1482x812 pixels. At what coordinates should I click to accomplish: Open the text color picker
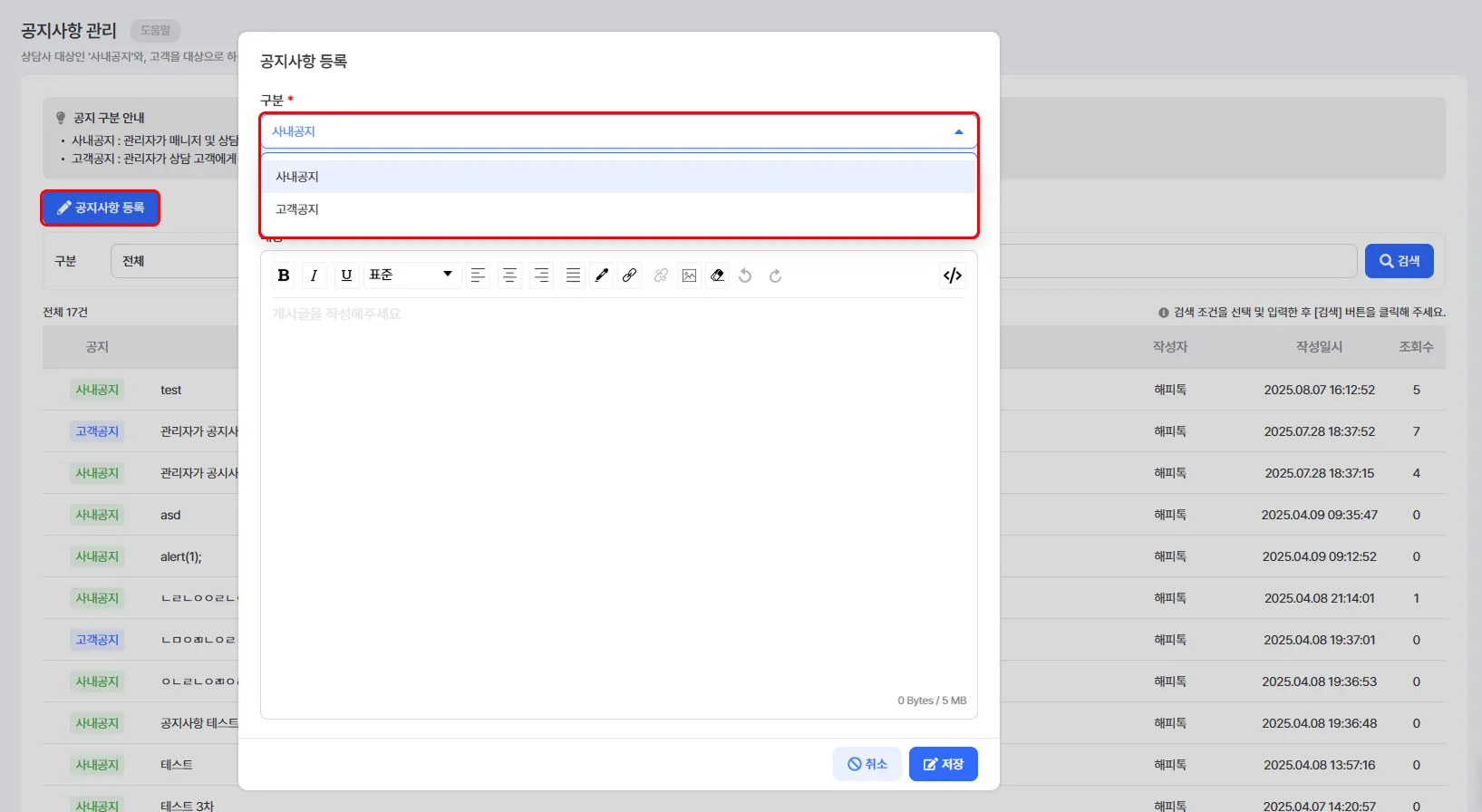pyautogui.click(x=601, y=275)
